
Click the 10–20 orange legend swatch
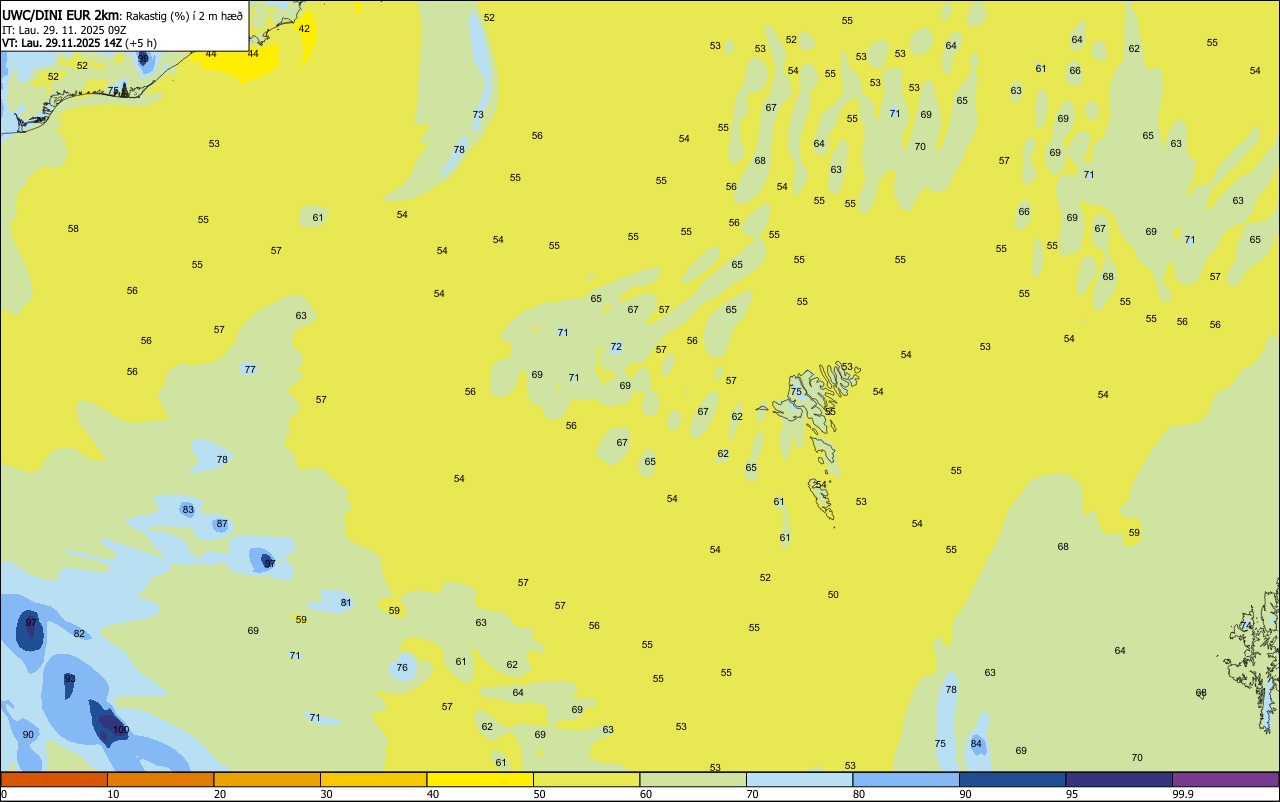160,779
